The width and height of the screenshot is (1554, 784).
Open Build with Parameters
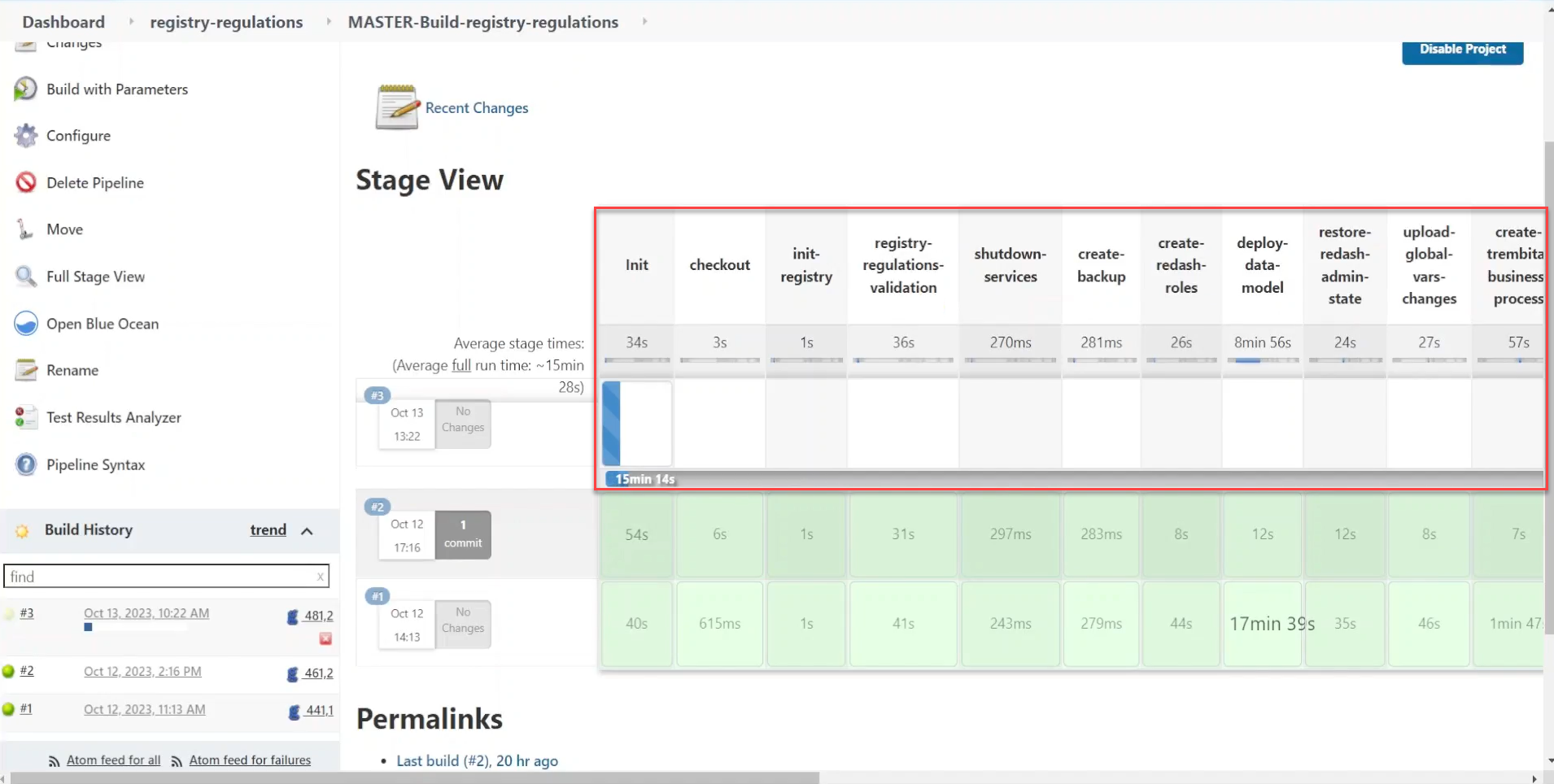[x=117, y=89]
